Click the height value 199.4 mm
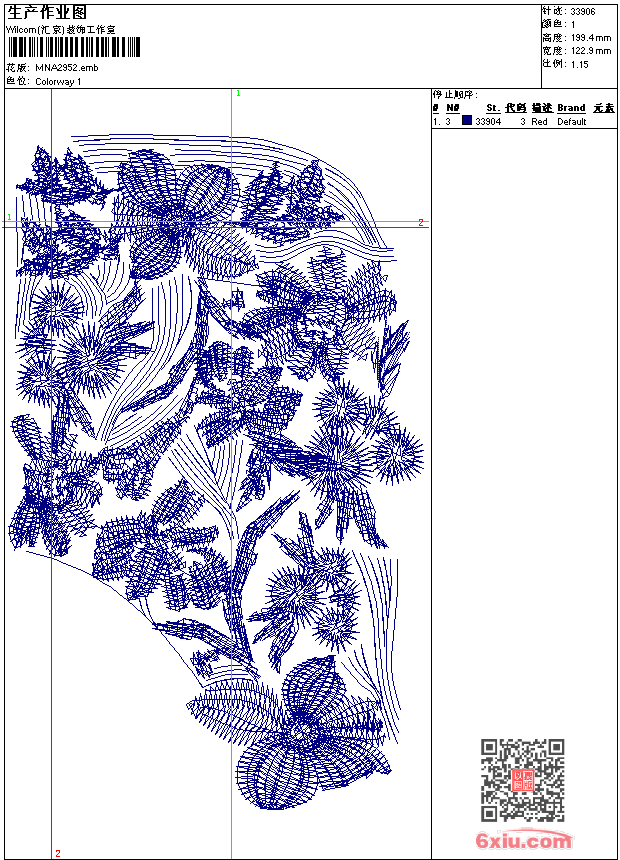Image resolution: width=620 pixels, height=860 pixels. tap(590, 38)
